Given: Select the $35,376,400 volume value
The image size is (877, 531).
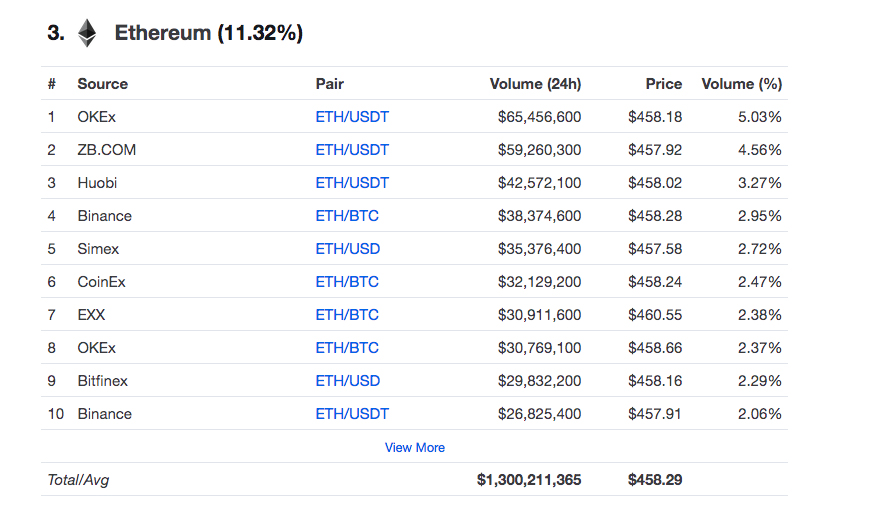Looking at the screenshot, I should 539,249.
